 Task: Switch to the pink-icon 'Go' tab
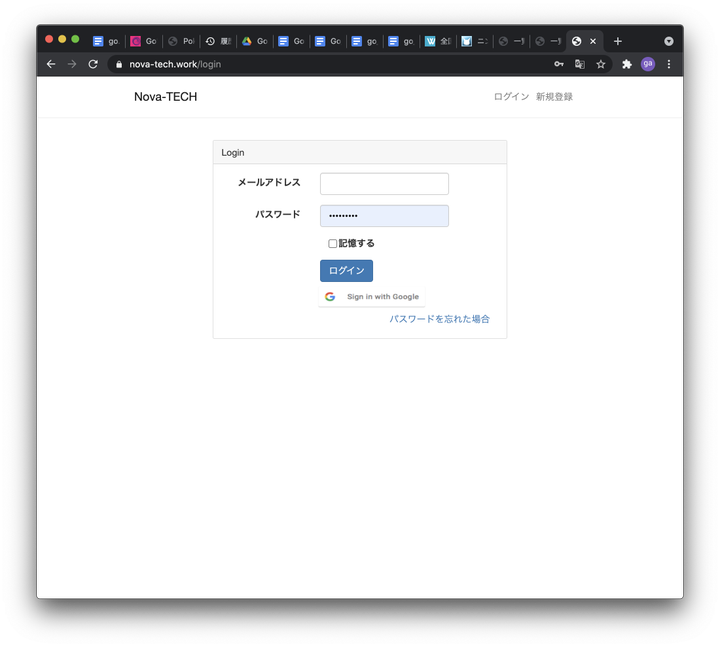click(x=143, y=41)
